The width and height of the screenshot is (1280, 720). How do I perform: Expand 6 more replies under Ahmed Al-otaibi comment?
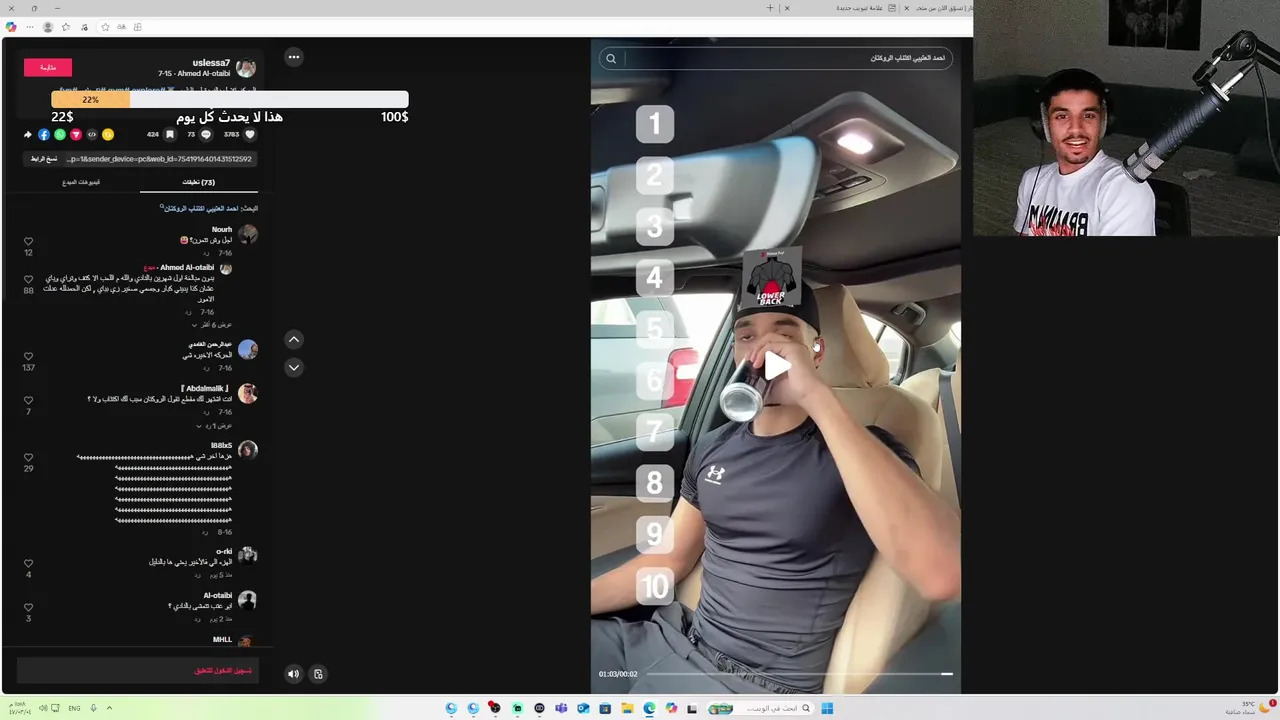point(211,325)
